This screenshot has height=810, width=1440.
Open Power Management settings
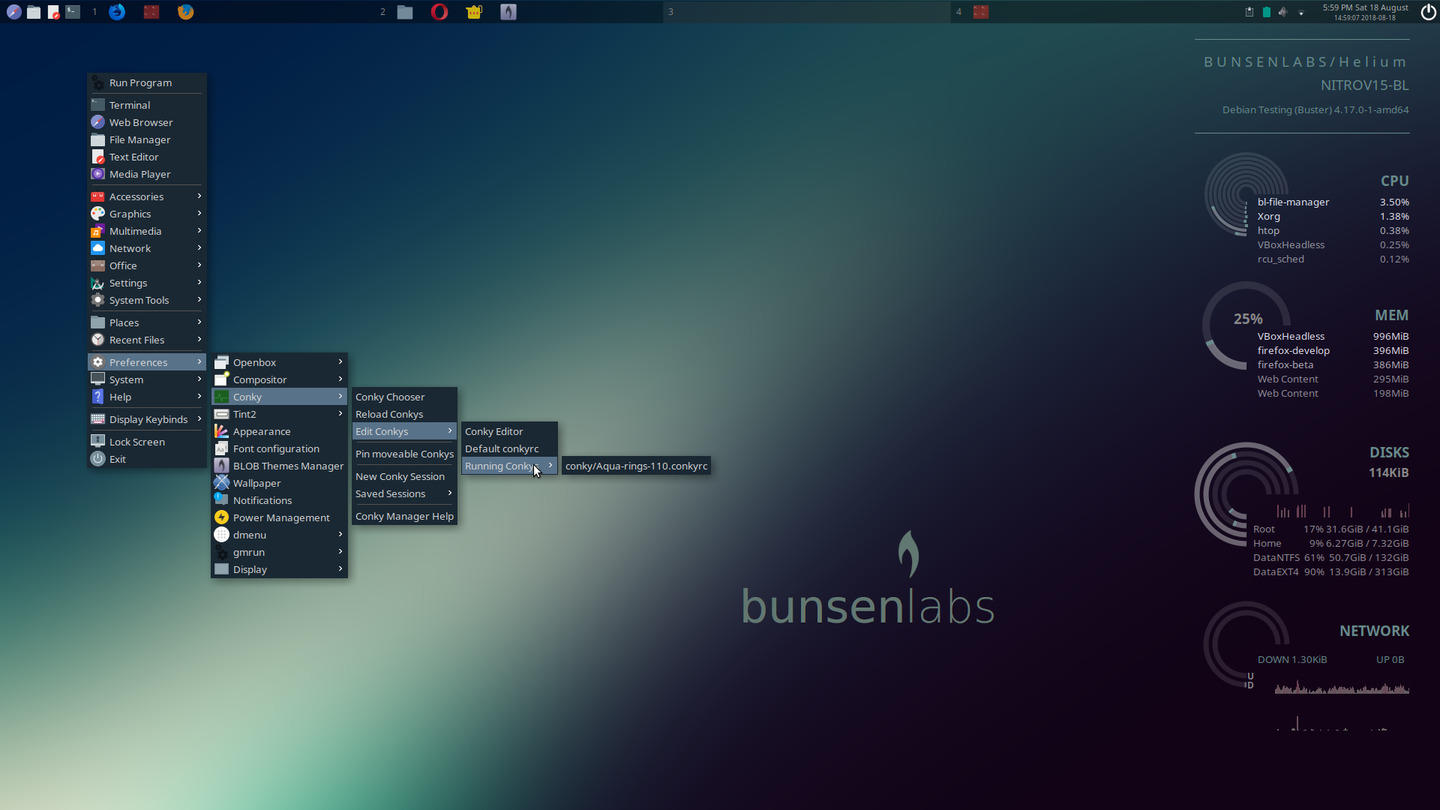(279, 518)
